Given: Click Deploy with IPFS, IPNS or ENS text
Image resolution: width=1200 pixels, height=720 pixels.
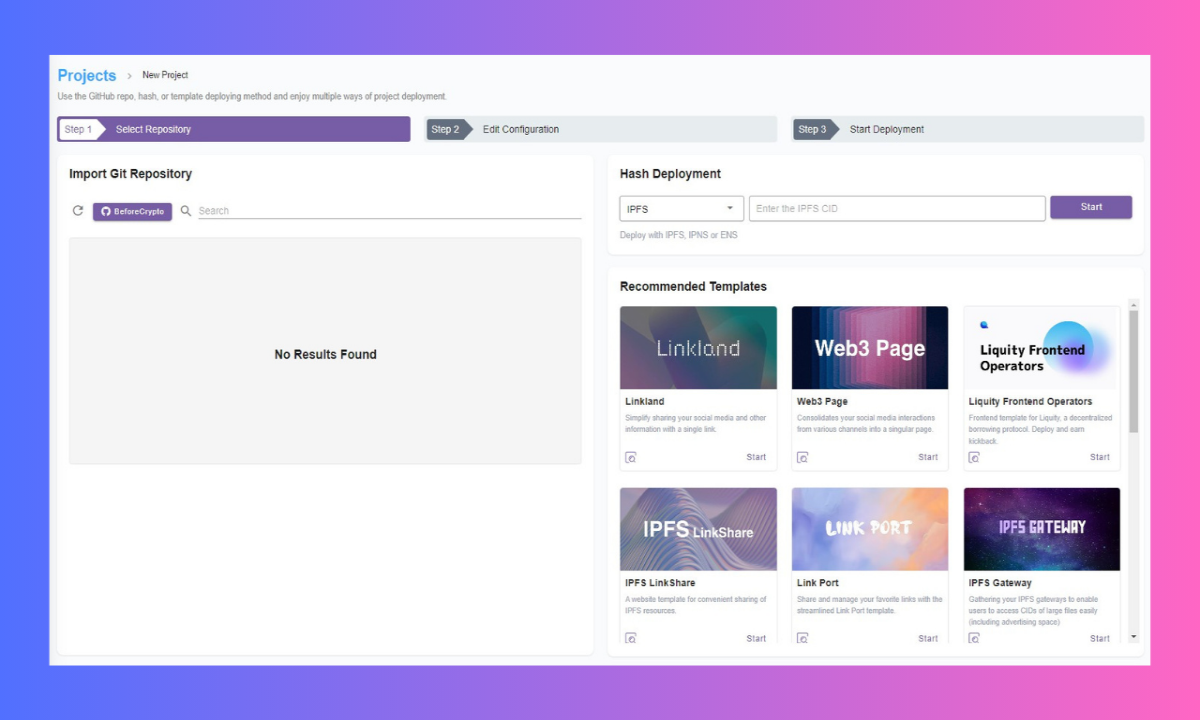Looking at the screenshot, I should [679, 235].
